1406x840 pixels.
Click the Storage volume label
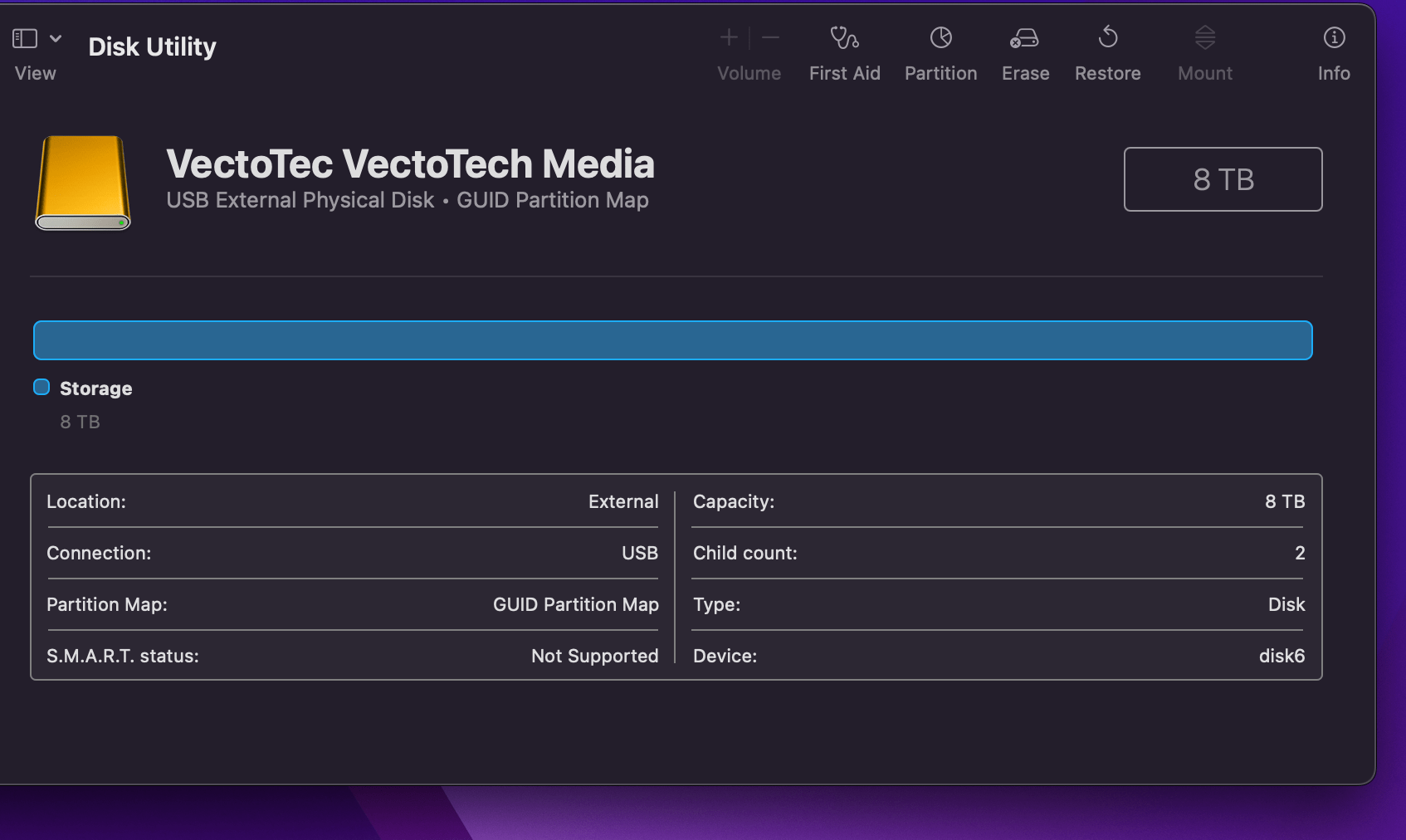point(95,388)
